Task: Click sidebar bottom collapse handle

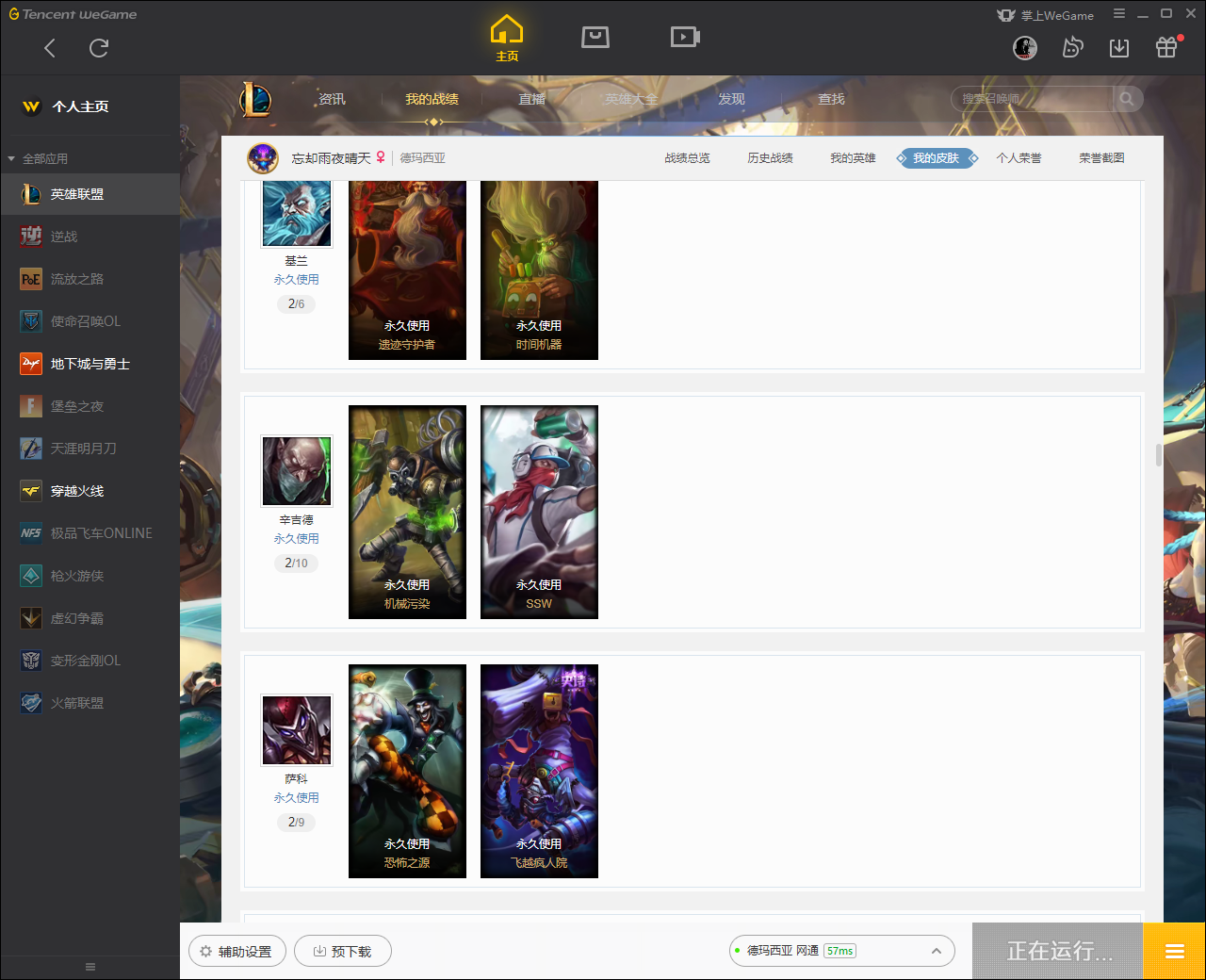Action: coord(90,967)
